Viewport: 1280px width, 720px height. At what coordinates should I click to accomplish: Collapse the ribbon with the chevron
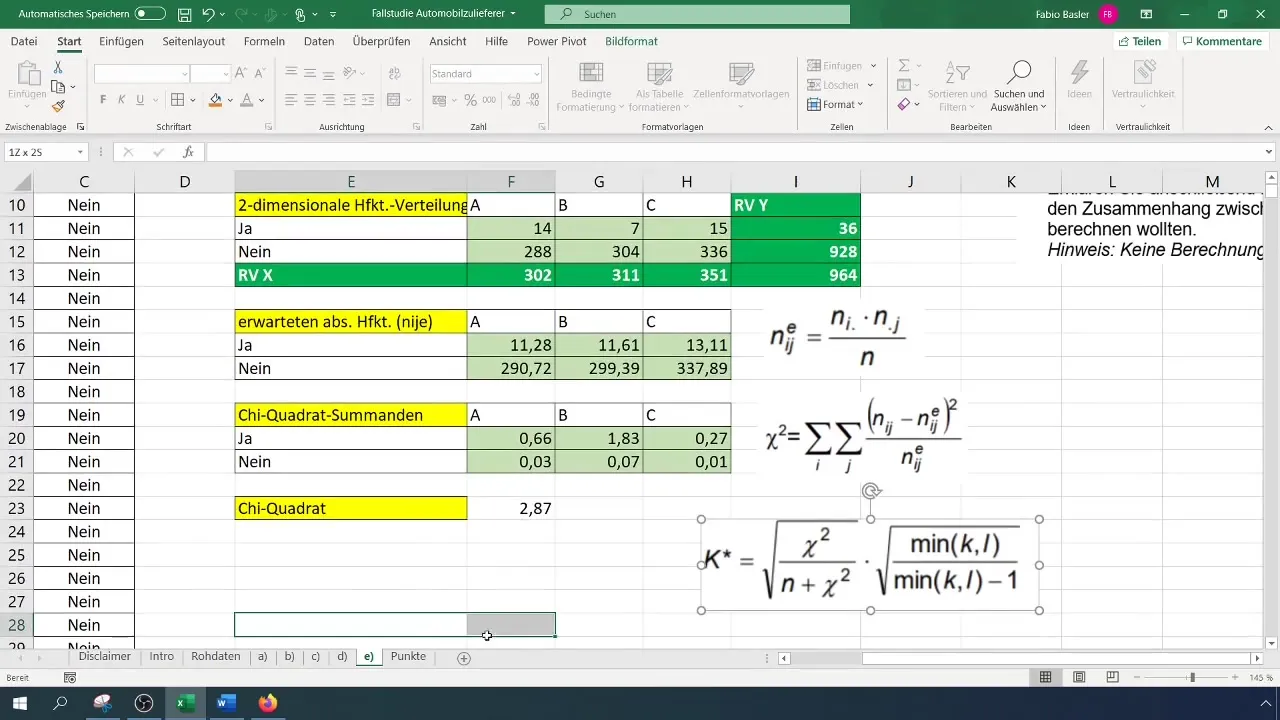[x=1268, y=127]
